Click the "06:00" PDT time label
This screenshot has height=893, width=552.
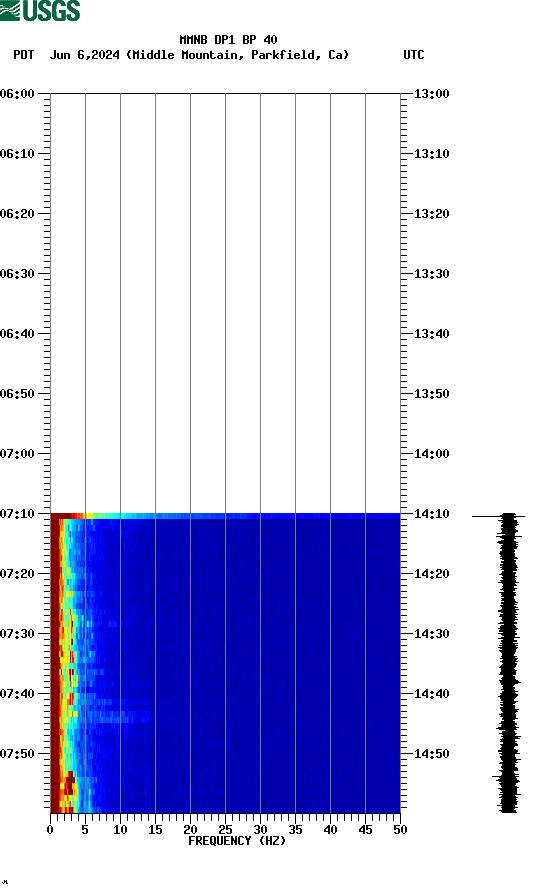coord(18,93)
